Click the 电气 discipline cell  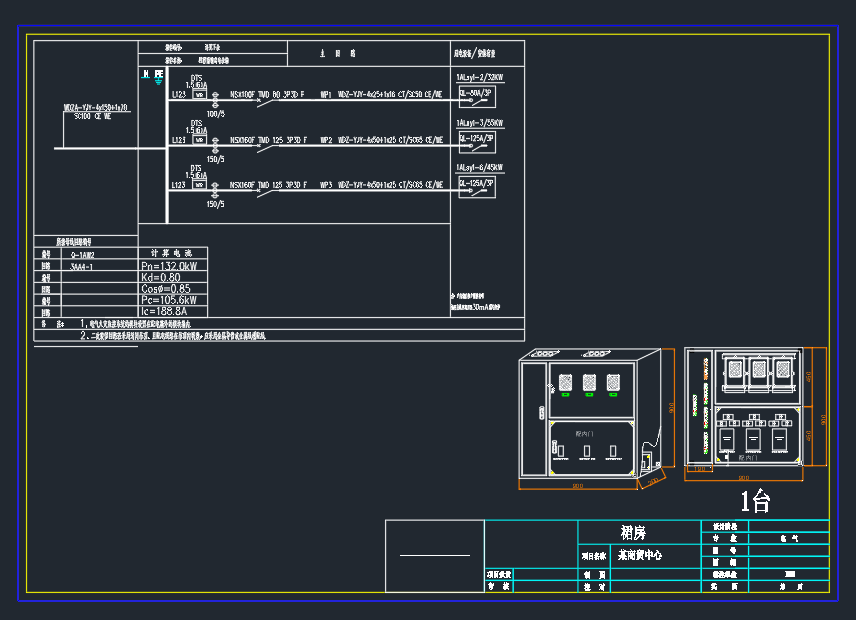click(789, 538)
